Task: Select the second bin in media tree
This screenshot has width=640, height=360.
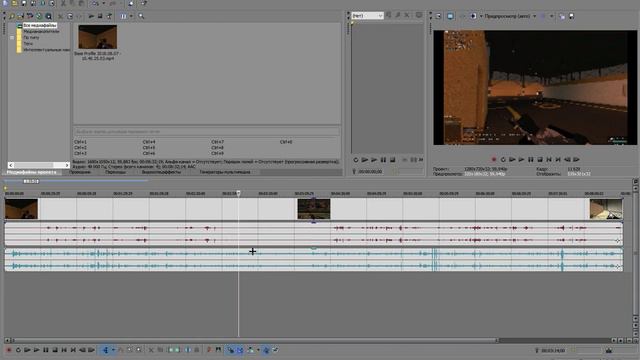Action: 41,31
